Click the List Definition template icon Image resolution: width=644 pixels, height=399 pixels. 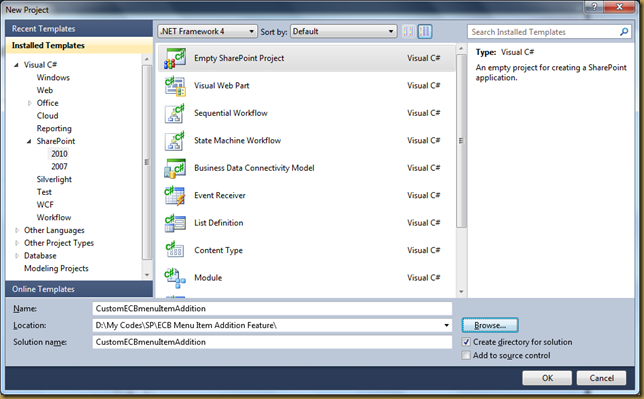tap(175, 223)
